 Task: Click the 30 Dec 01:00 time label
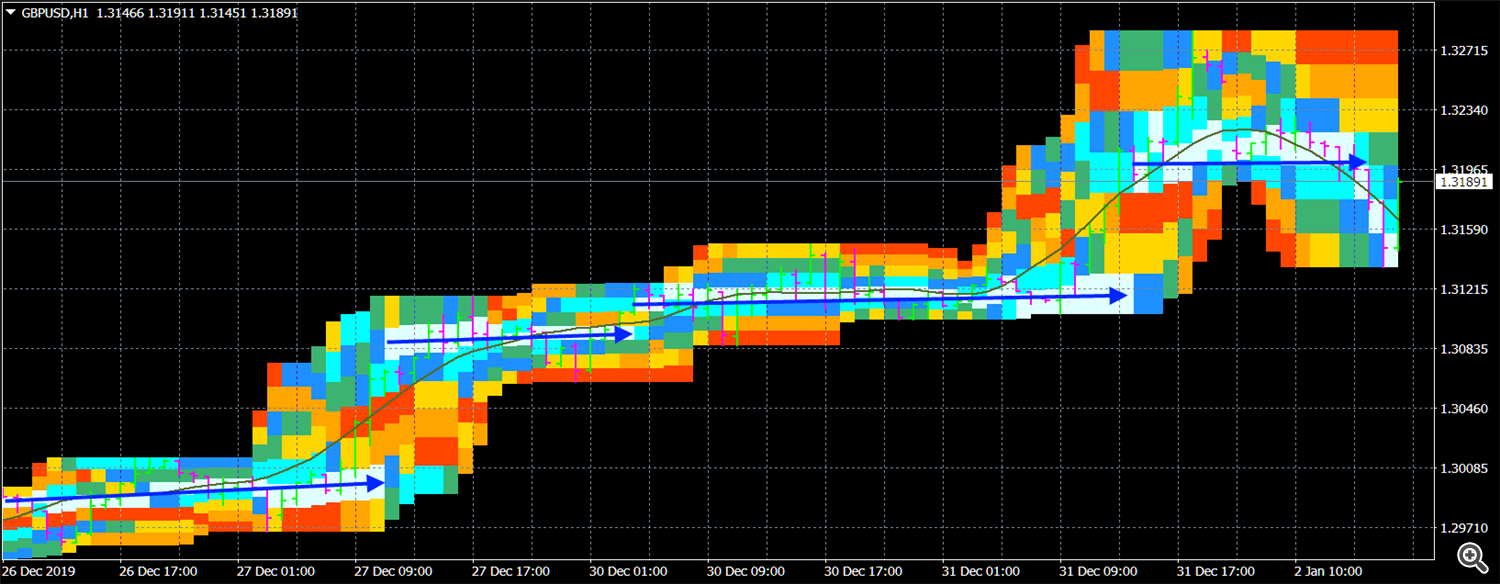629,572
